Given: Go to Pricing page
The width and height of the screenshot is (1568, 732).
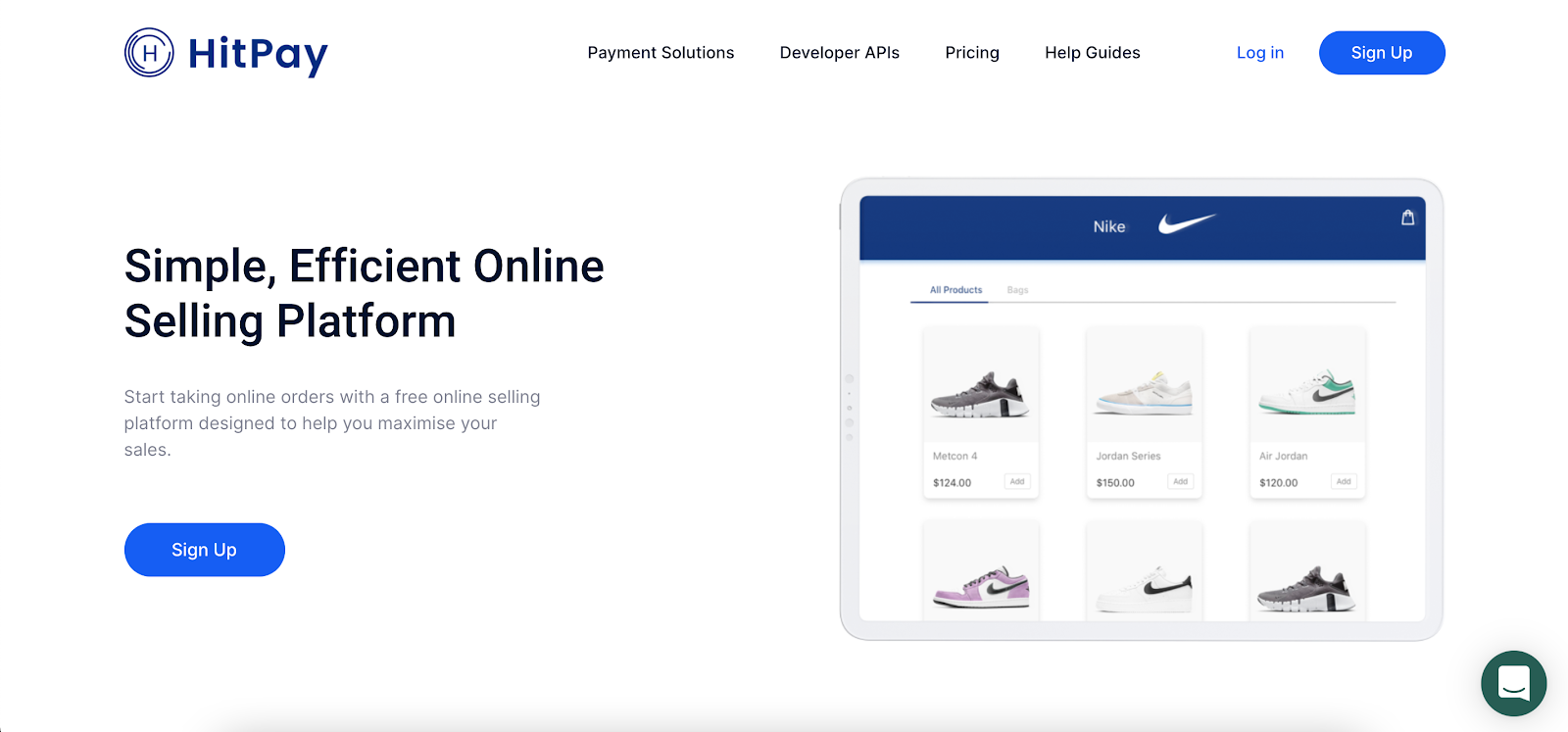Looking at the screenshot, I should [x=972, y=53].
